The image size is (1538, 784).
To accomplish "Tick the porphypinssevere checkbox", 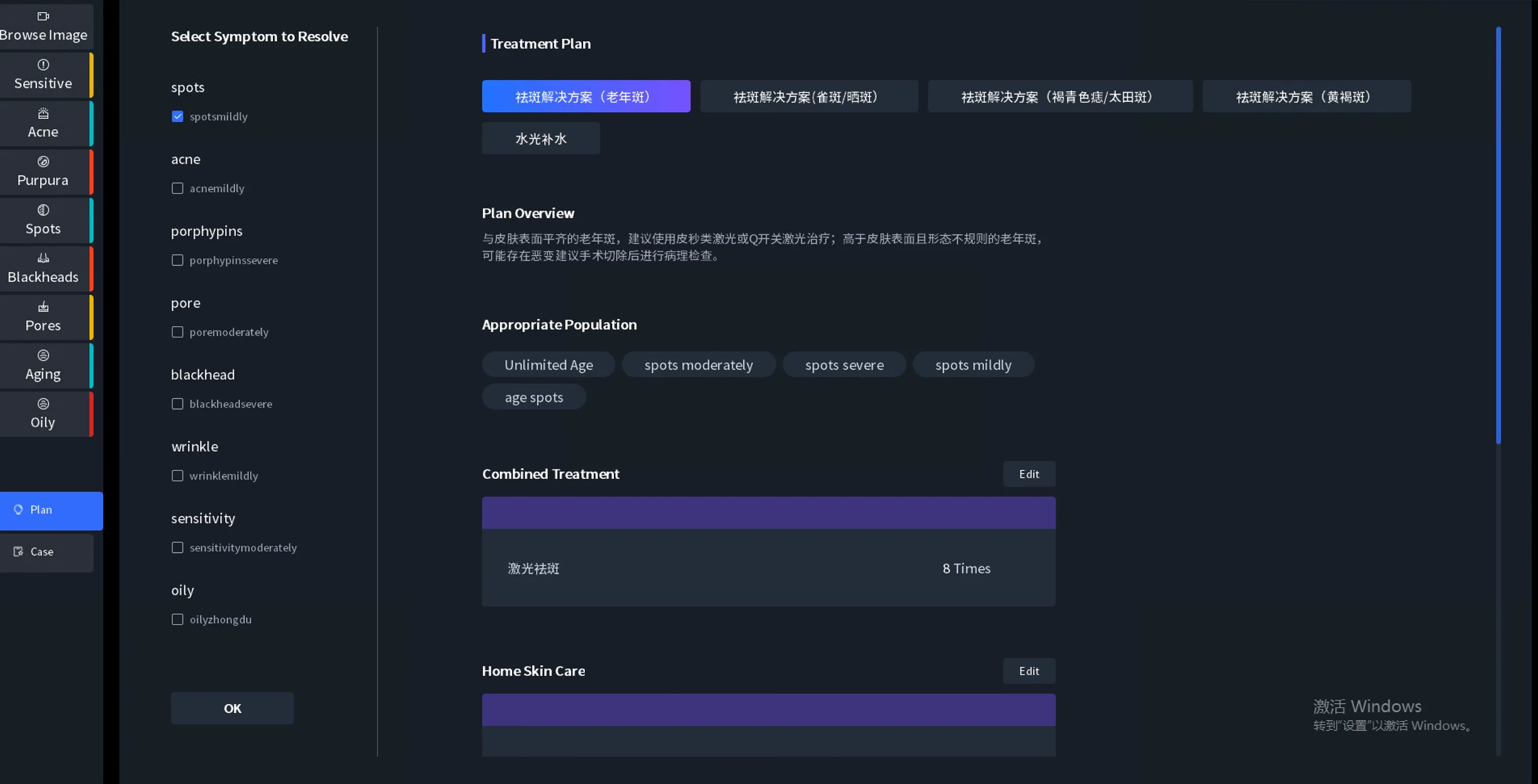I will 177,260.
